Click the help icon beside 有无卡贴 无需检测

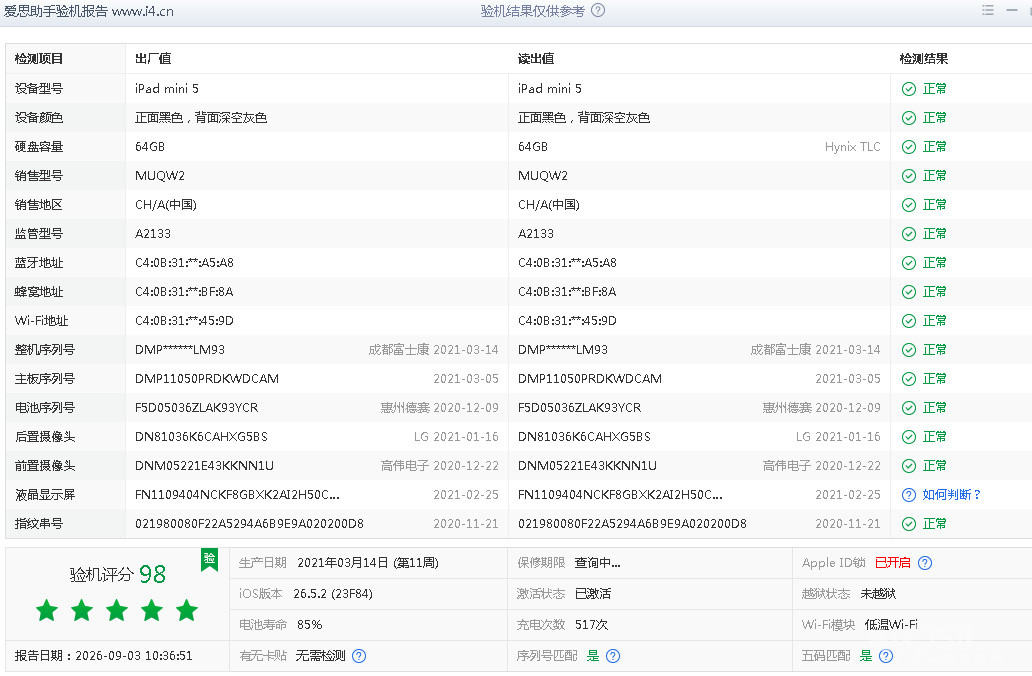pyautogui.click(x=359, y=656)
